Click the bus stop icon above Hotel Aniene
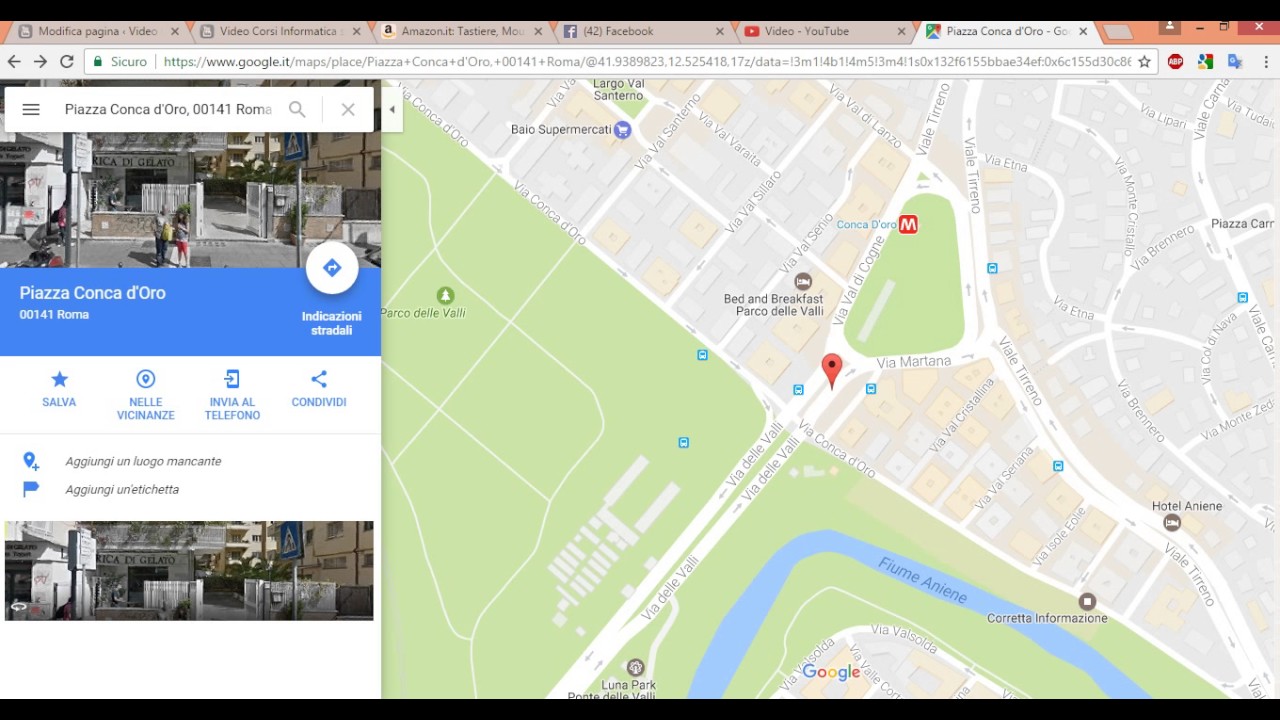The image size is (1280, 720). pos(1058,466)
